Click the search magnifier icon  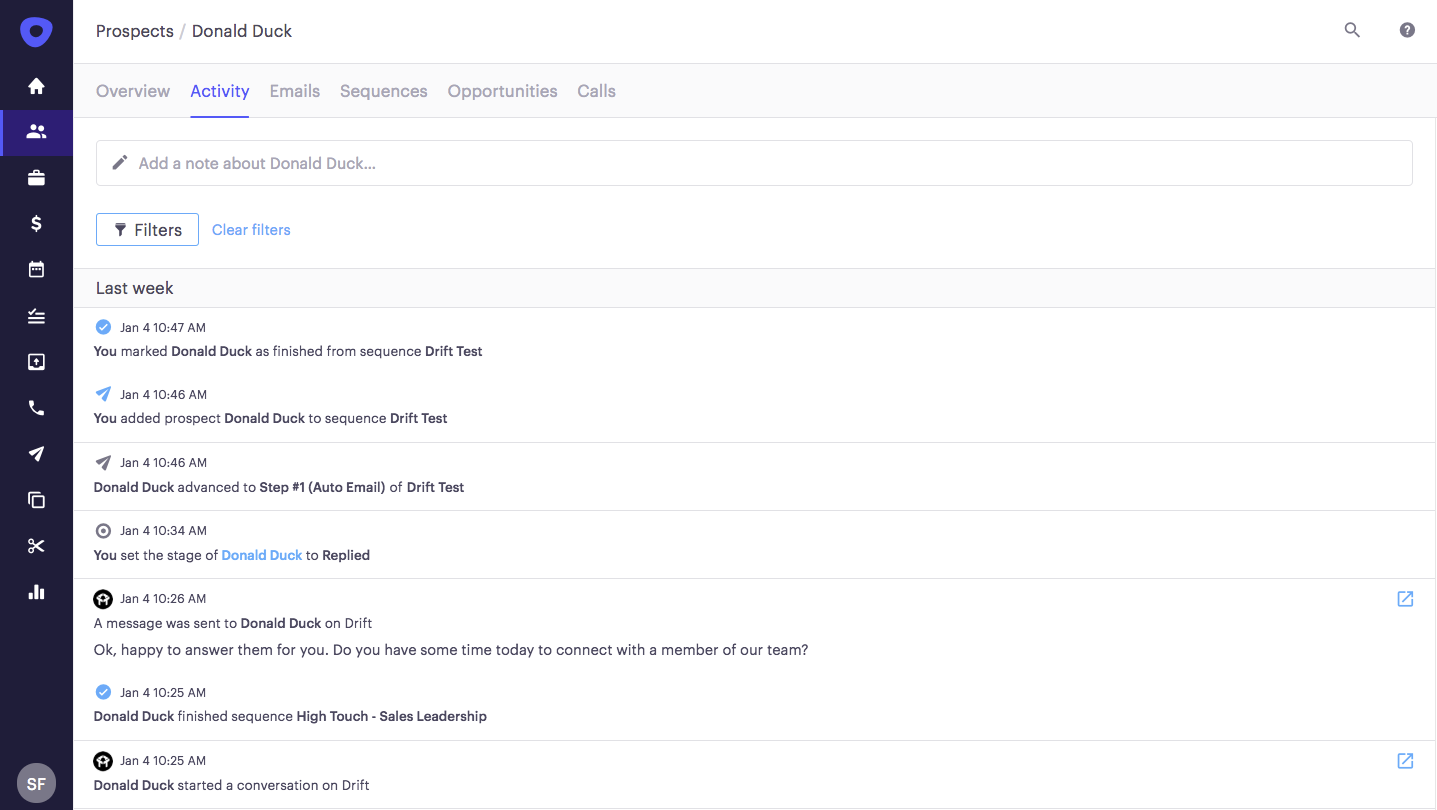click(x=1352, y=30)
